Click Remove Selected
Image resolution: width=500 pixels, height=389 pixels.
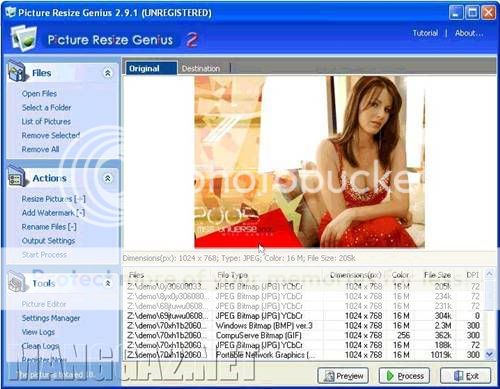(51, 135)
